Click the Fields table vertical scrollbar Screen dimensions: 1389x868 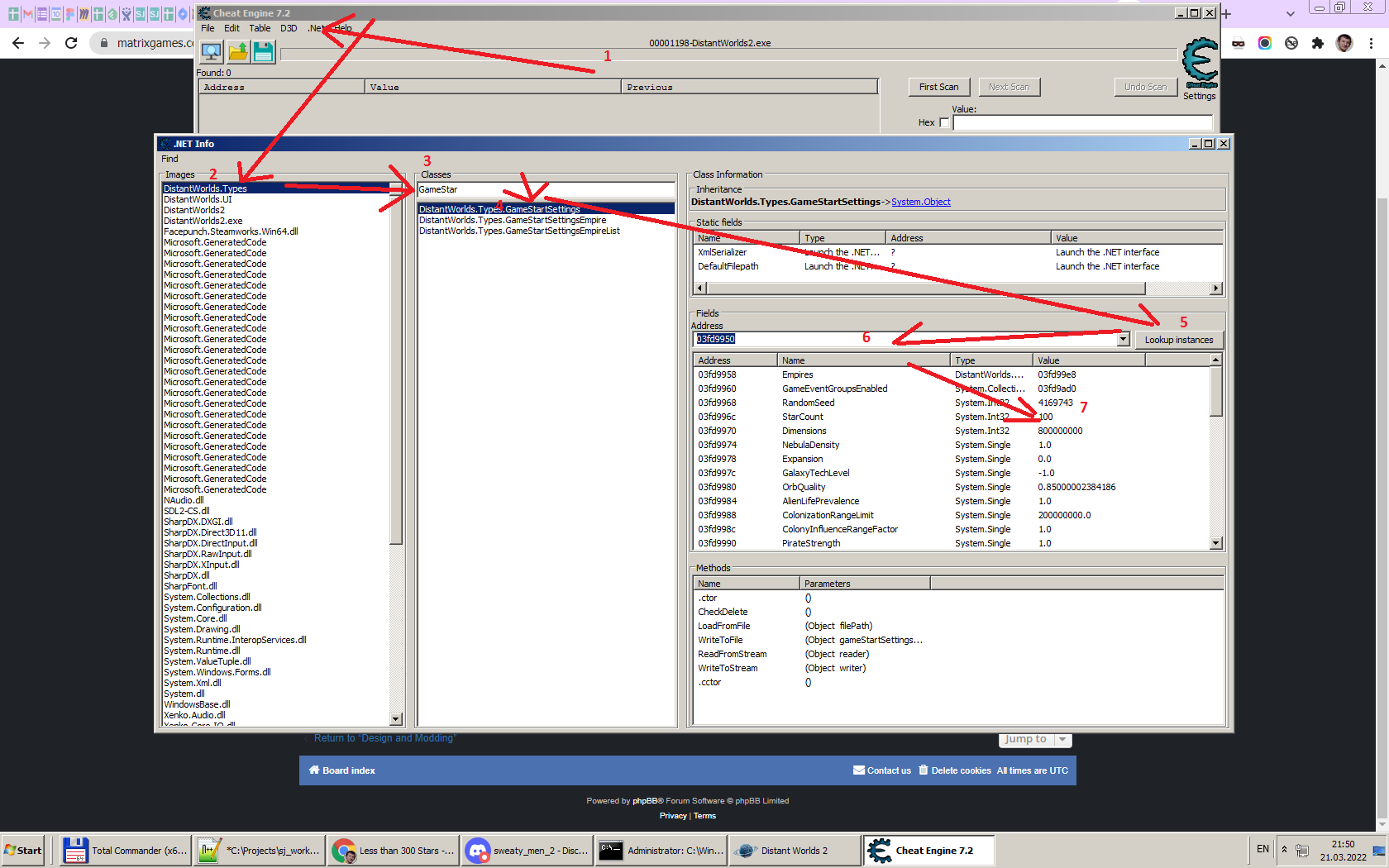point(1215,451)
